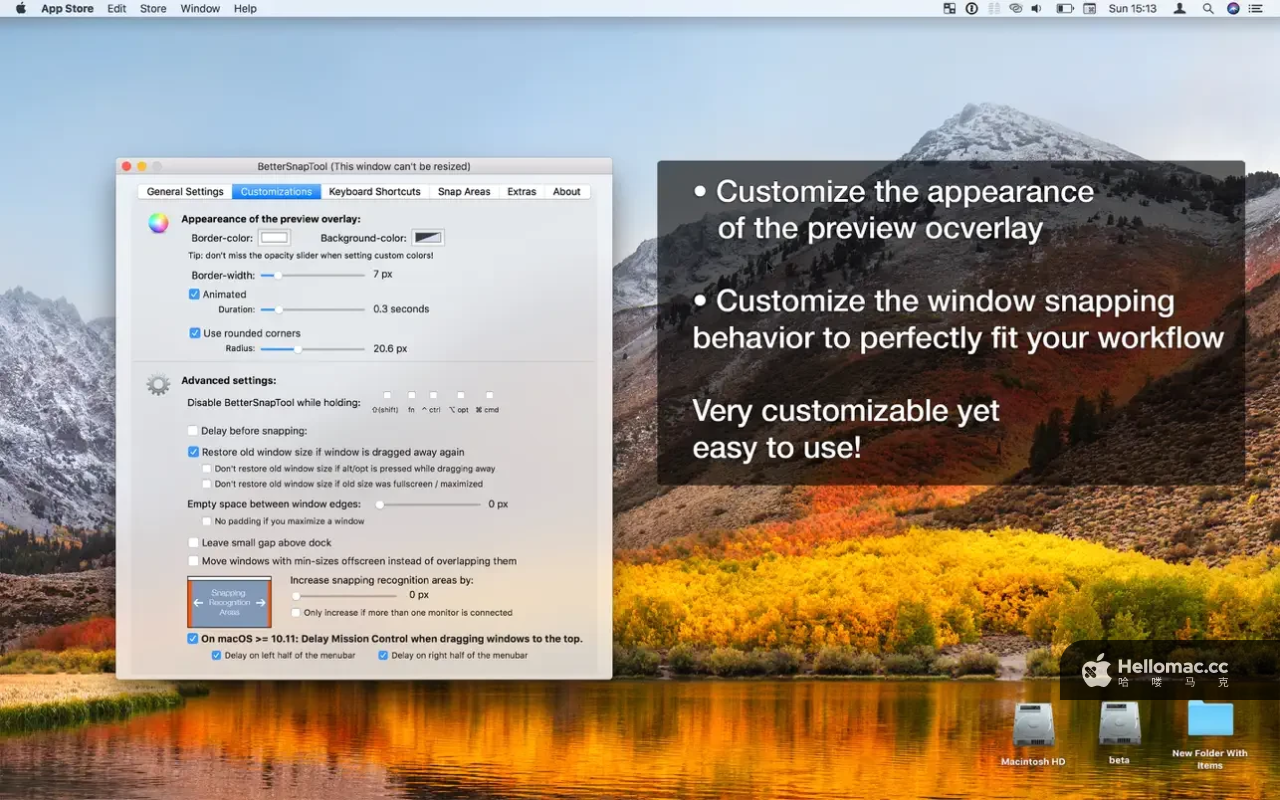Screen dimensions: 1280x800
Task: Click the Creative Cloud menu bar icon
Action: pos(1016,8)
